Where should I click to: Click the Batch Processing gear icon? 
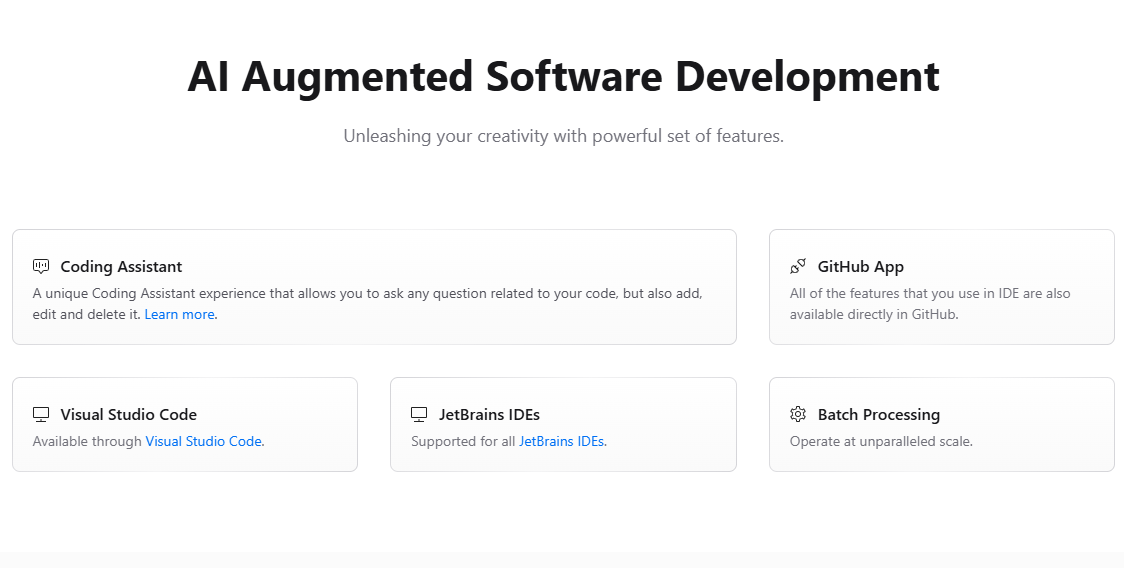click(798, 415)
